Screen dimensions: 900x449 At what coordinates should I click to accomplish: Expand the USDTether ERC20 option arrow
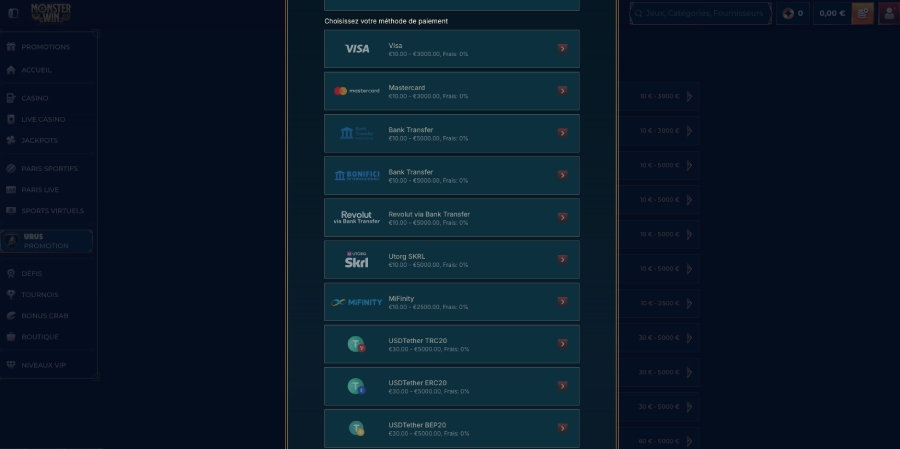[x=562, y=386]
